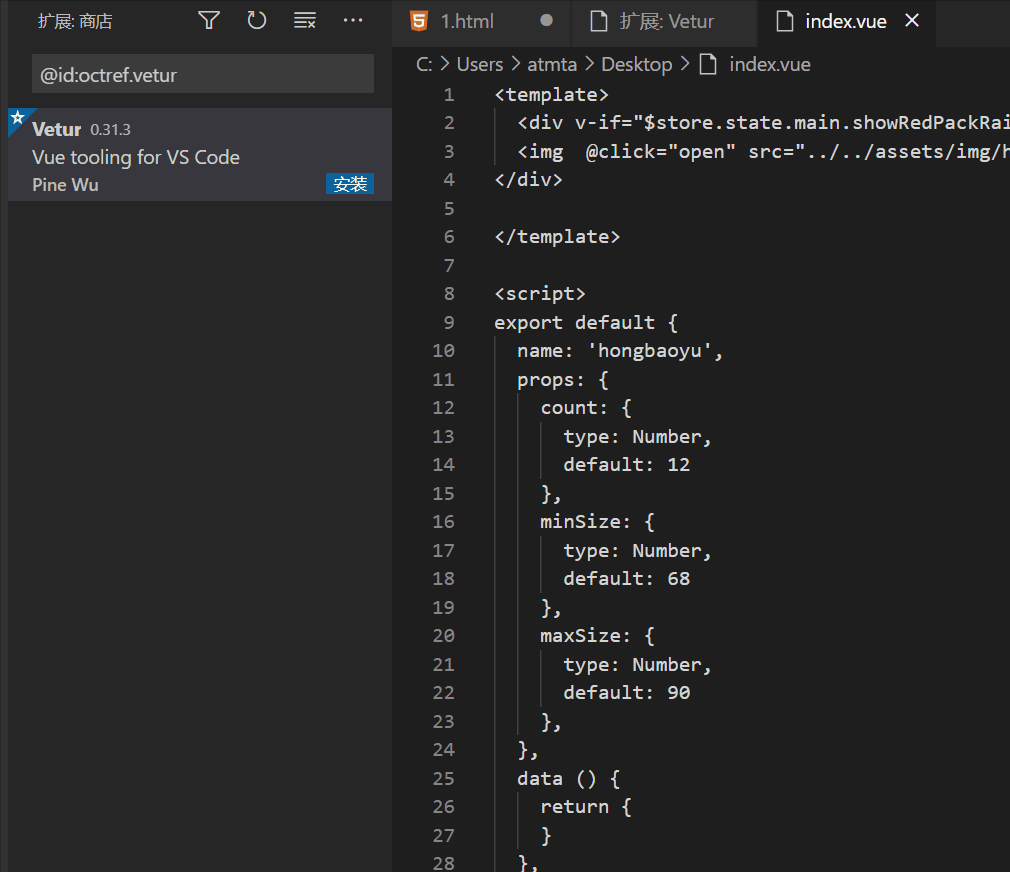1010x872 pixels.
Task: Click the <div v-if= line
Action: 763,122
